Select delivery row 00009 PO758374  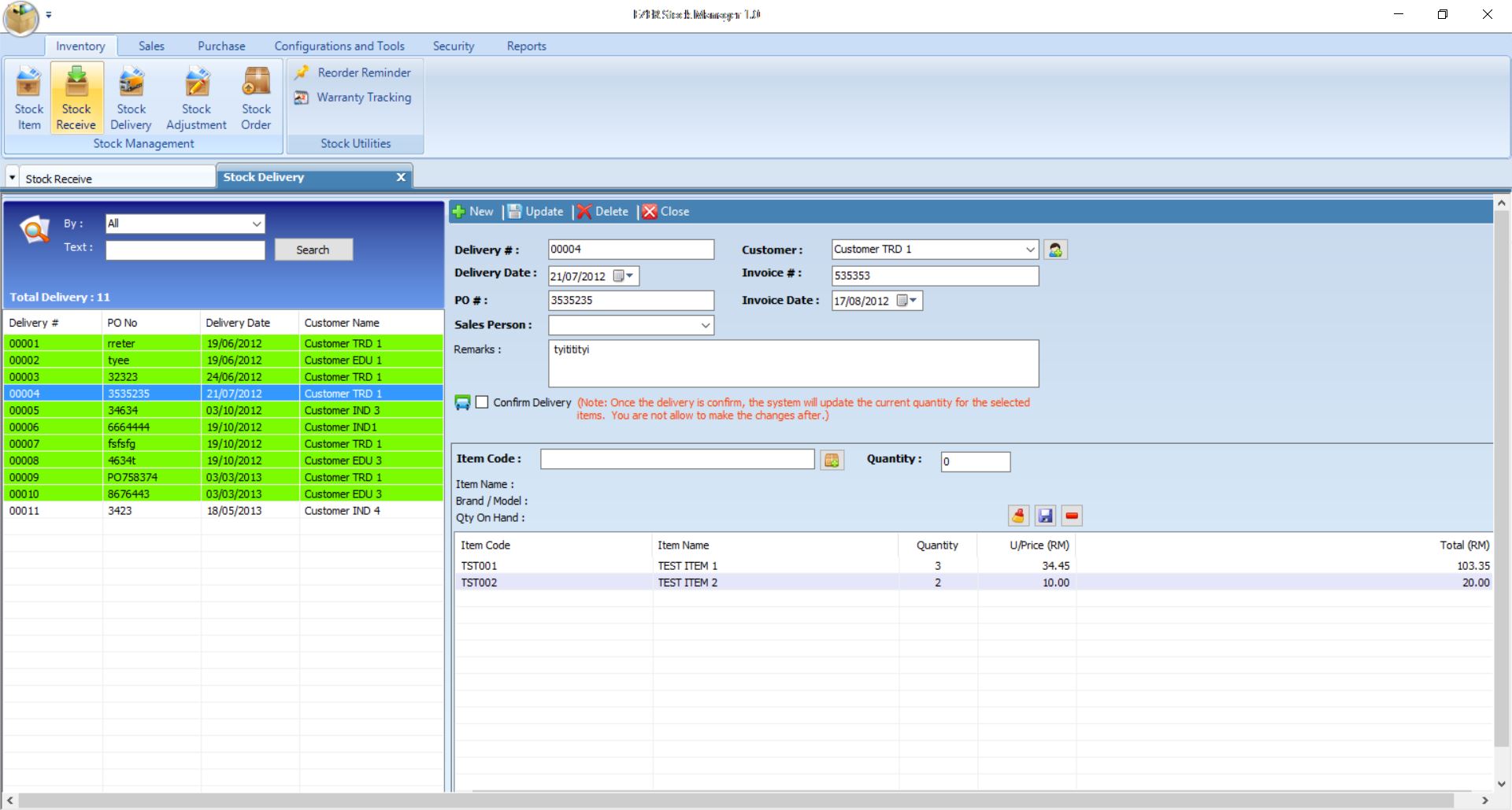pyautogui.click(x=224, y=477)
